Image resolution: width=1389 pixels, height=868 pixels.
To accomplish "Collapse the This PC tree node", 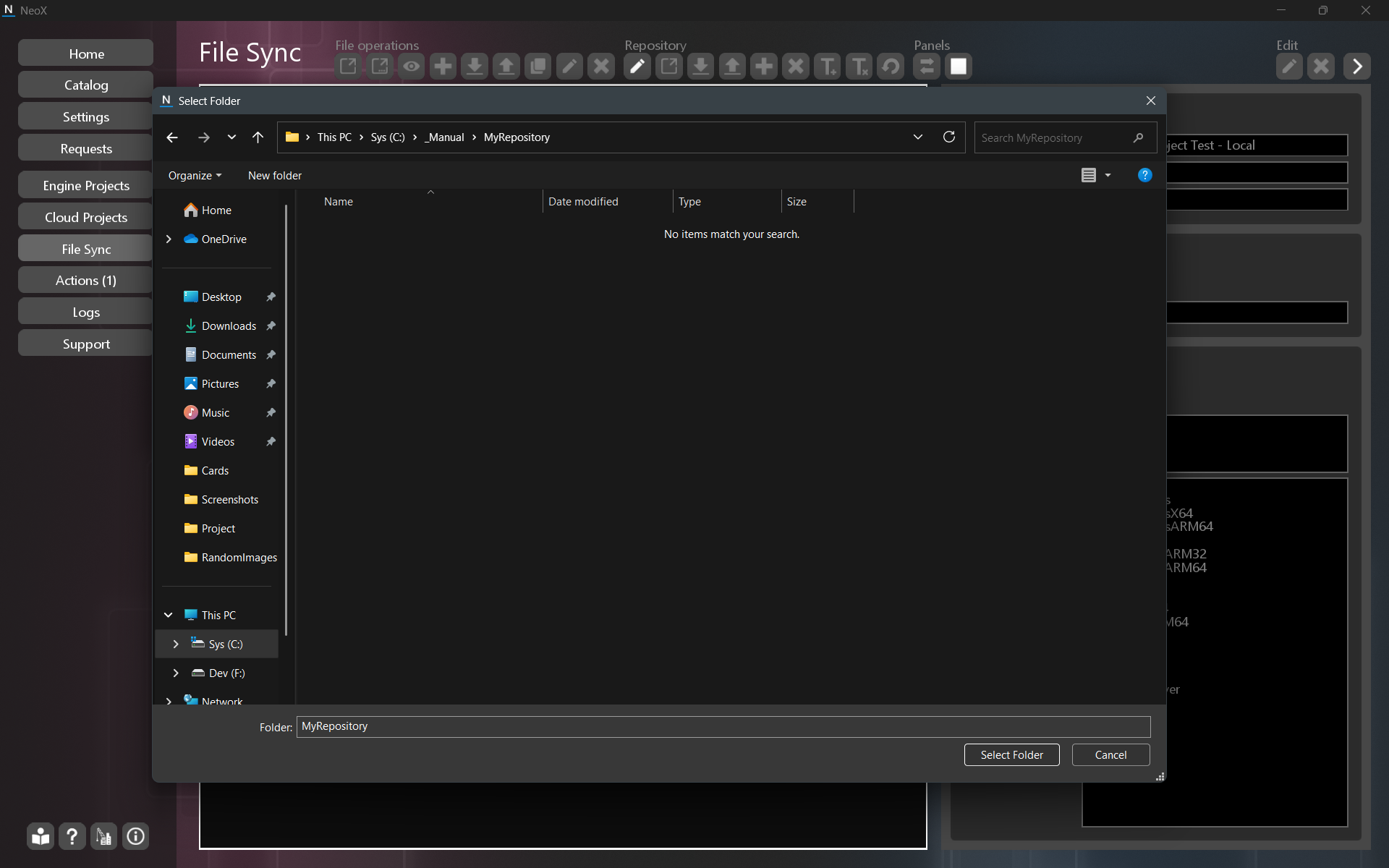I will (169, 615).
